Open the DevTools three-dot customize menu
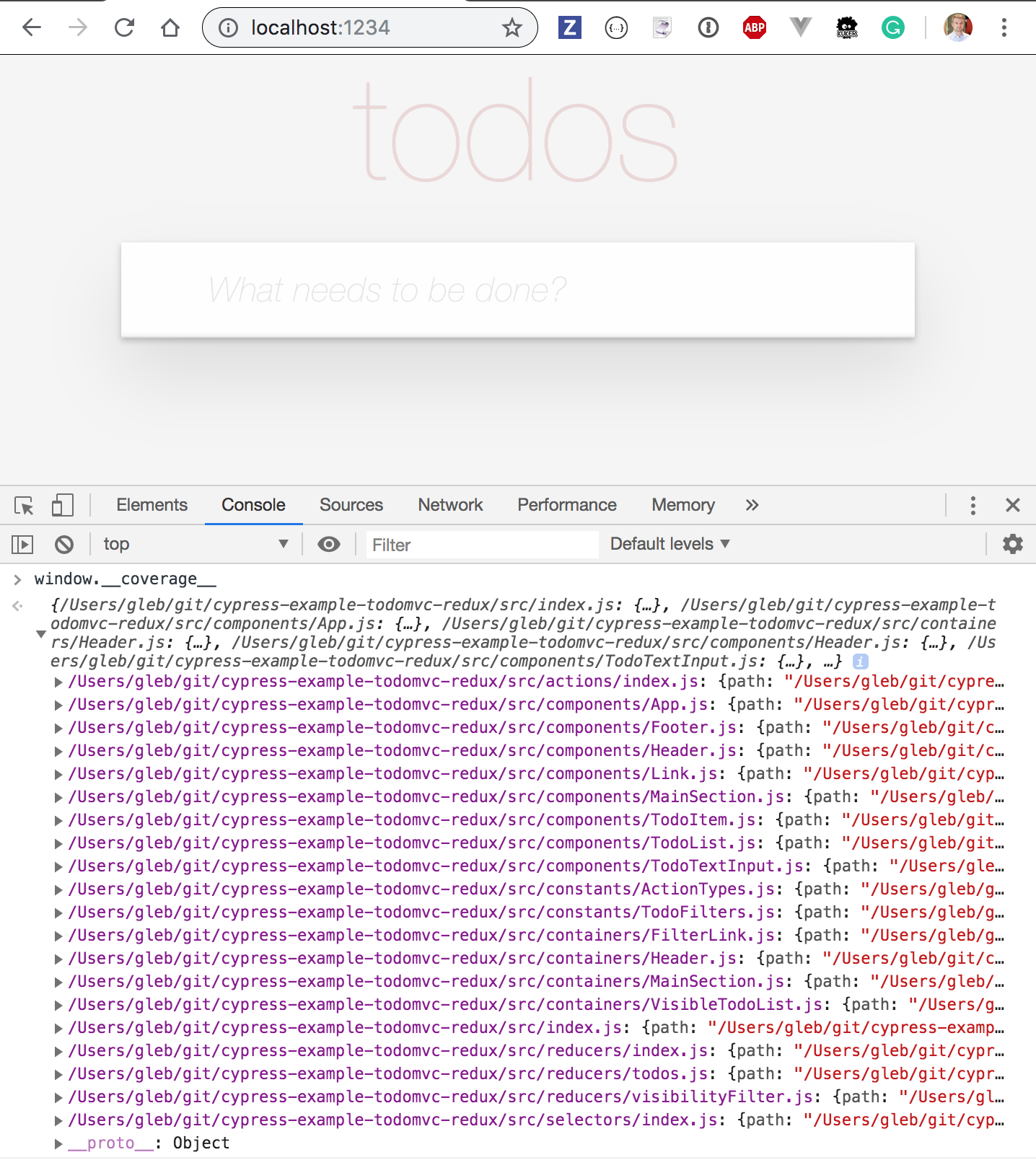This screenshot has width=1036, height=1160. tap(973, 506)
